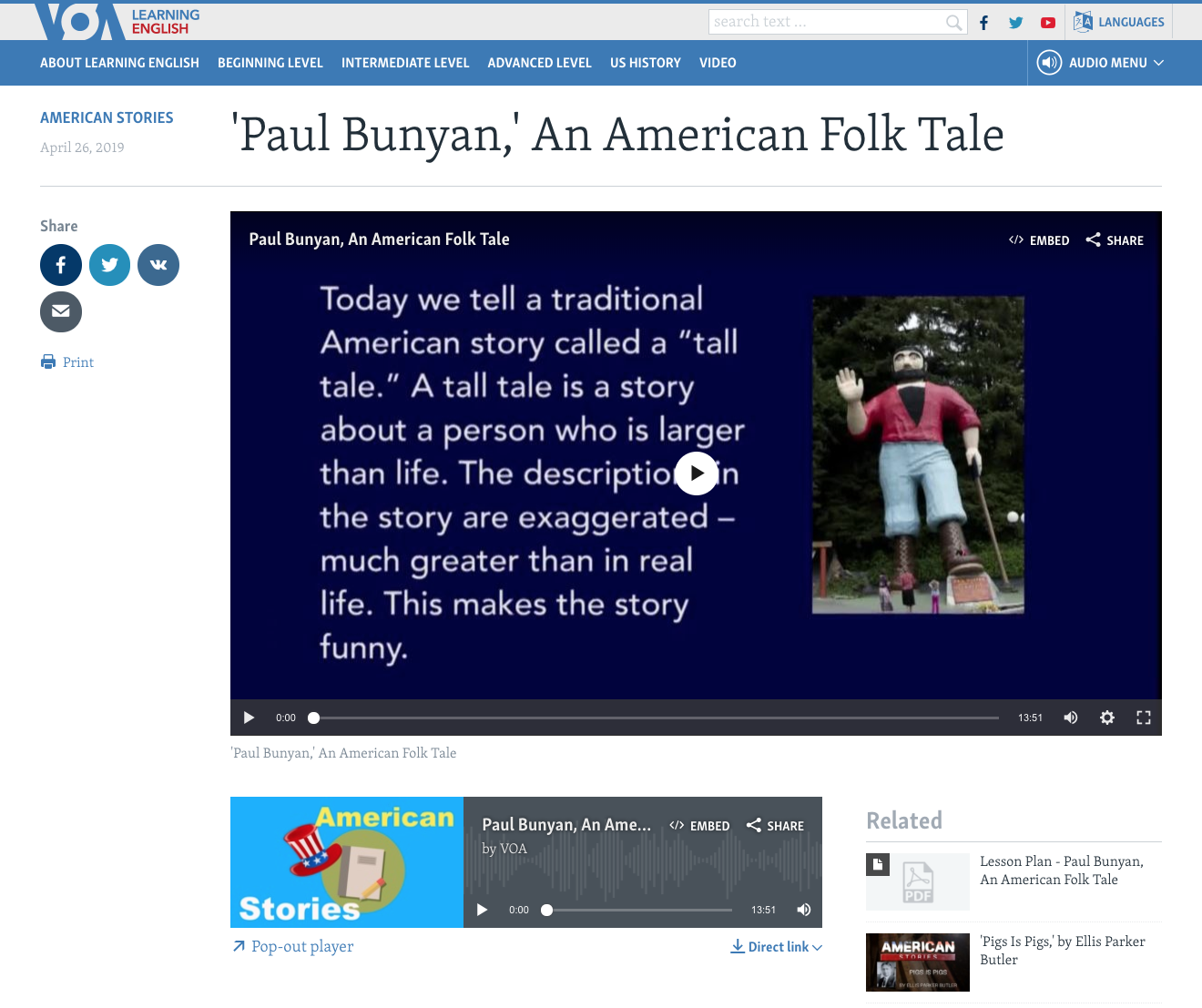1202x1008 pixels.
Task: Go to the US History section
Action: (x=646, y=63)
